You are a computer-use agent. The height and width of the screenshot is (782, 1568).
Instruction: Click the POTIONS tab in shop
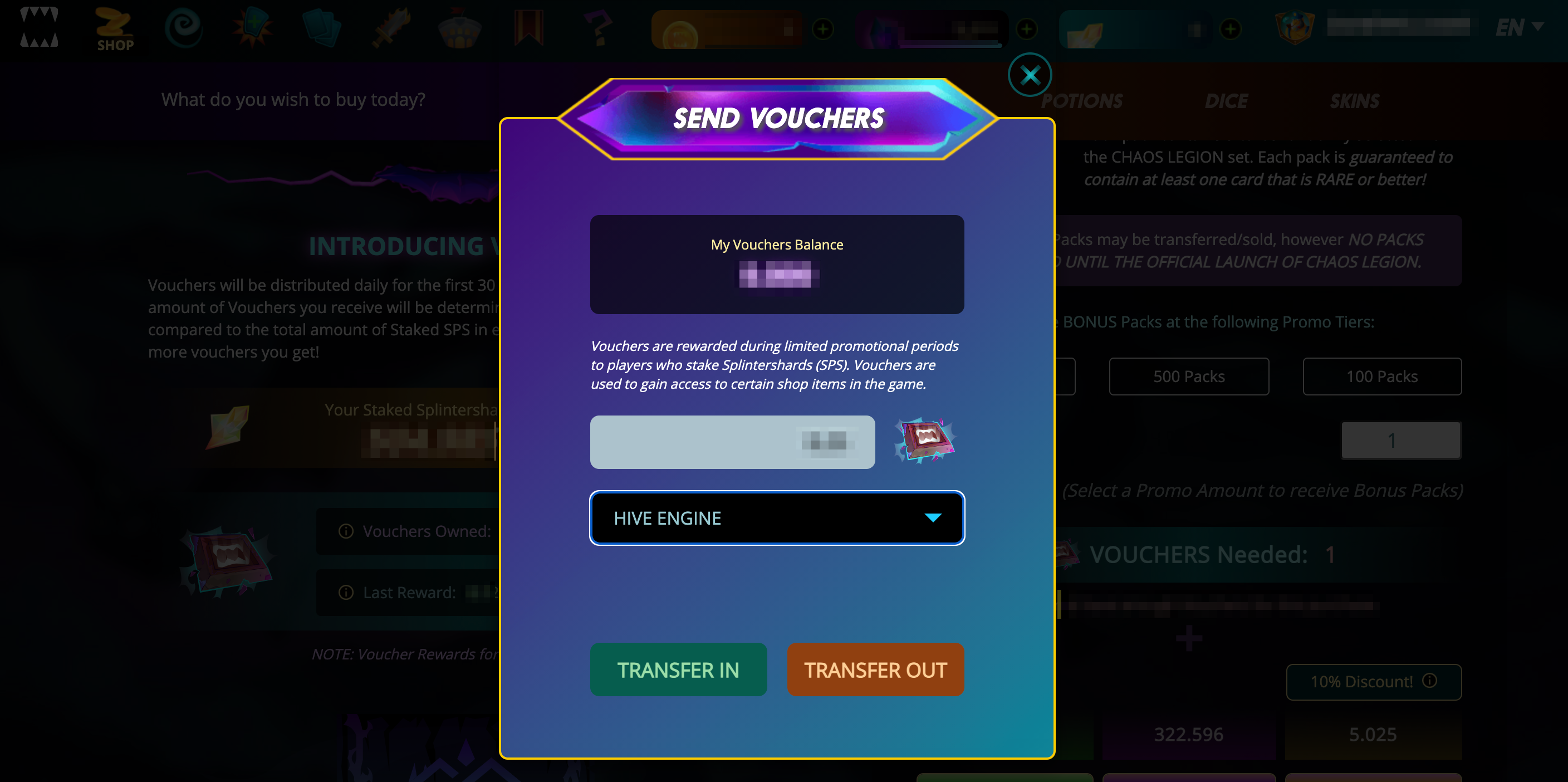[1081, 100]
